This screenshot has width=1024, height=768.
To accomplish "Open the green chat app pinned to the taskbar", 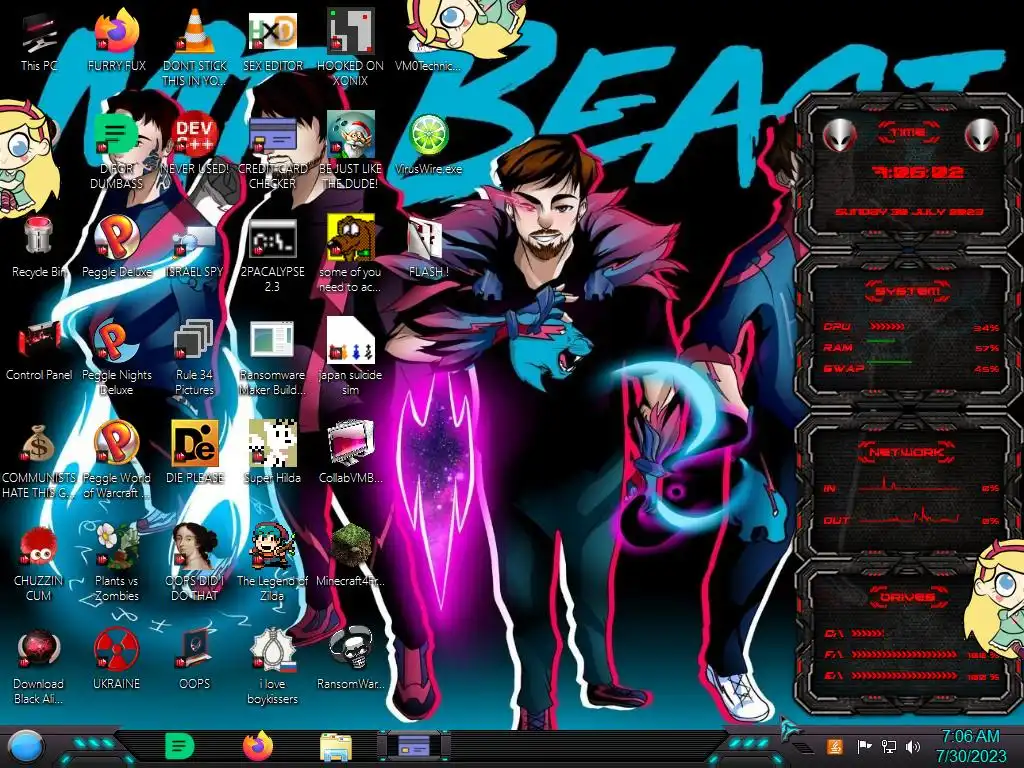I will 180,746.
